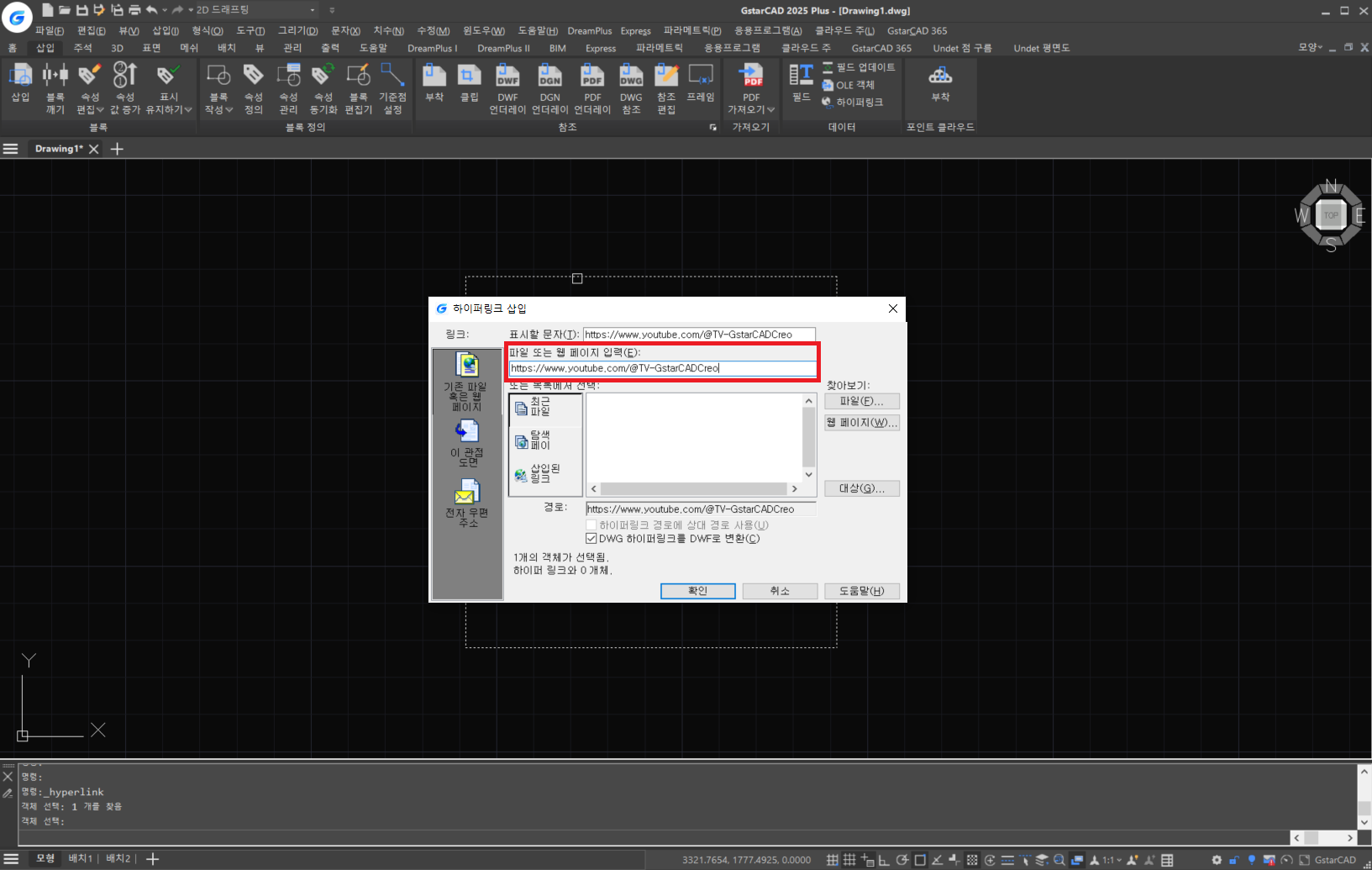Click the status bar settings gear icon
Image resolution: width=1372 pixels, height=870 pixels.
[1217, 860]
